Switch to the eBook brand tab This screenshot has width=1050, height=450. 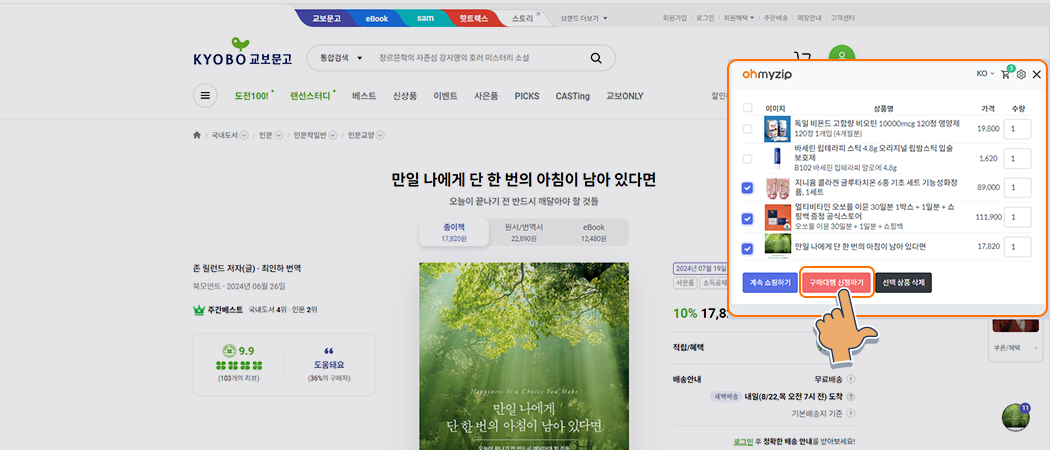coord(376,19)
